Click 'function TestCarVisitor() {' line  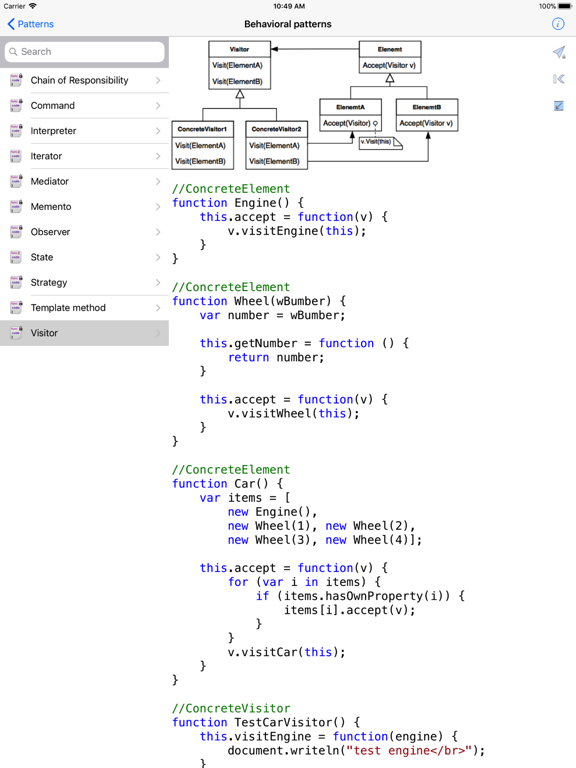pos(266,722)
